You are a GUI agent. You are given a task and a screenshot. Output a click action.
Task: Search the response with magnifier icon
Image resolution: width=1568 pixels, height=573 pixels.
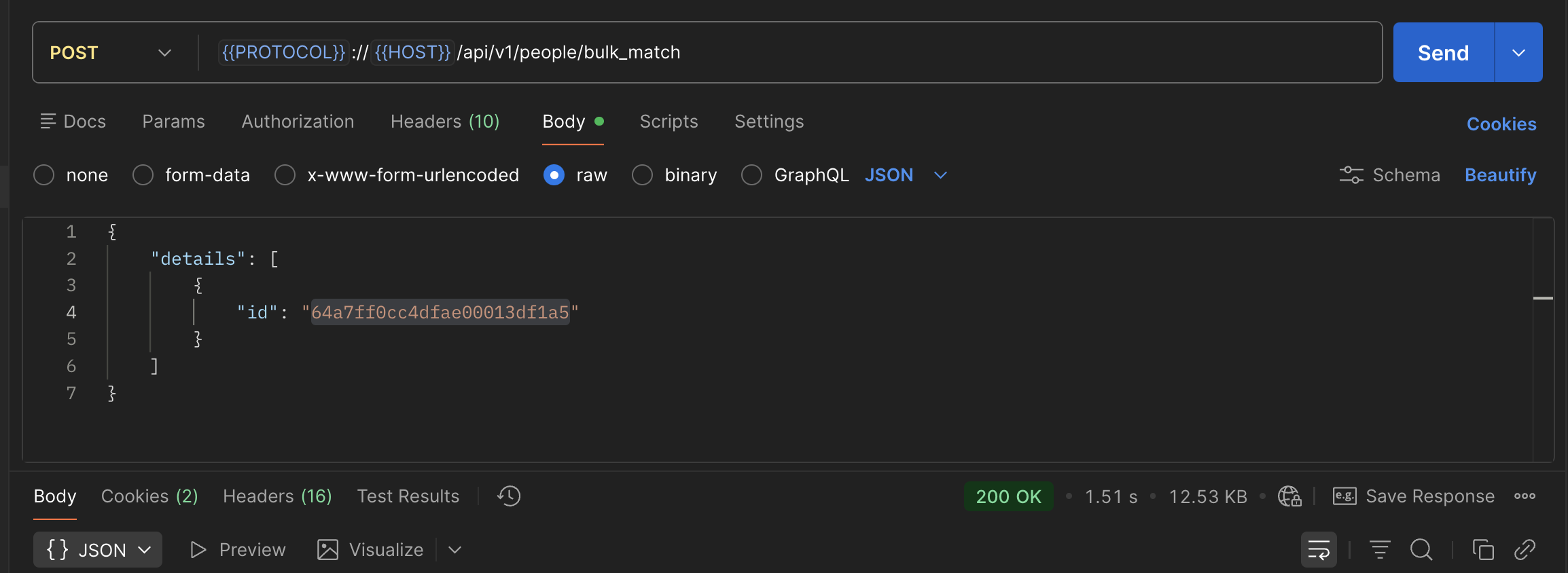[x=1421, y=549]
